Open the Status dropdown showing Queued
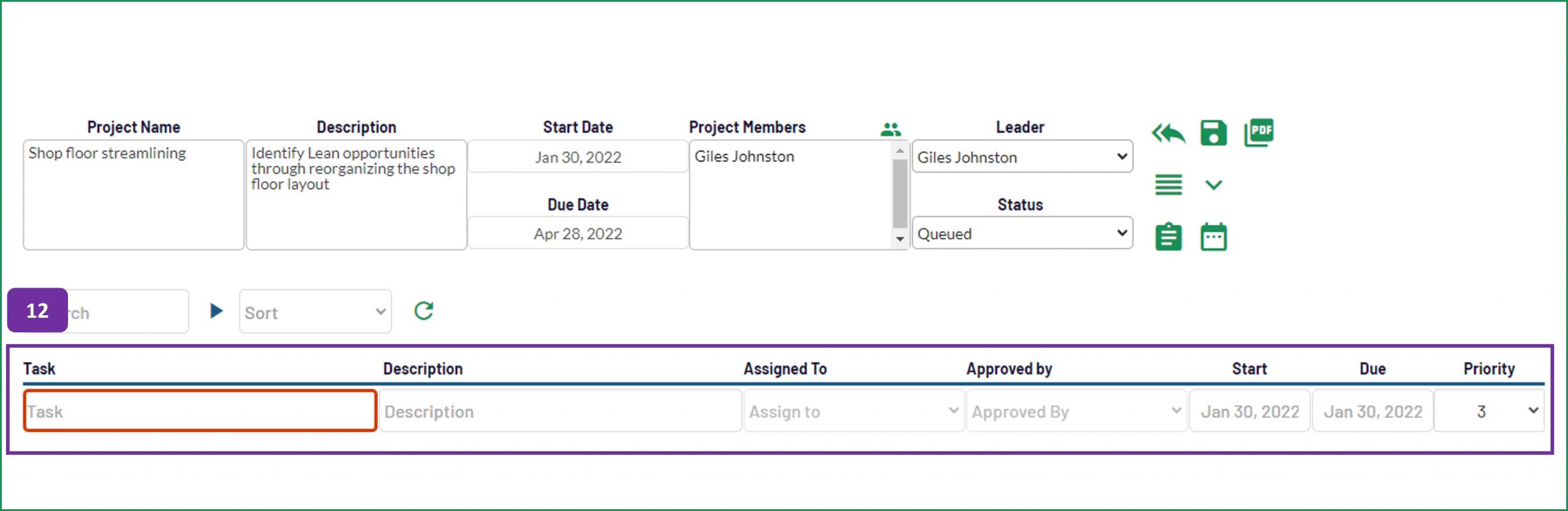The image size is (1568, 511). 1022,233
